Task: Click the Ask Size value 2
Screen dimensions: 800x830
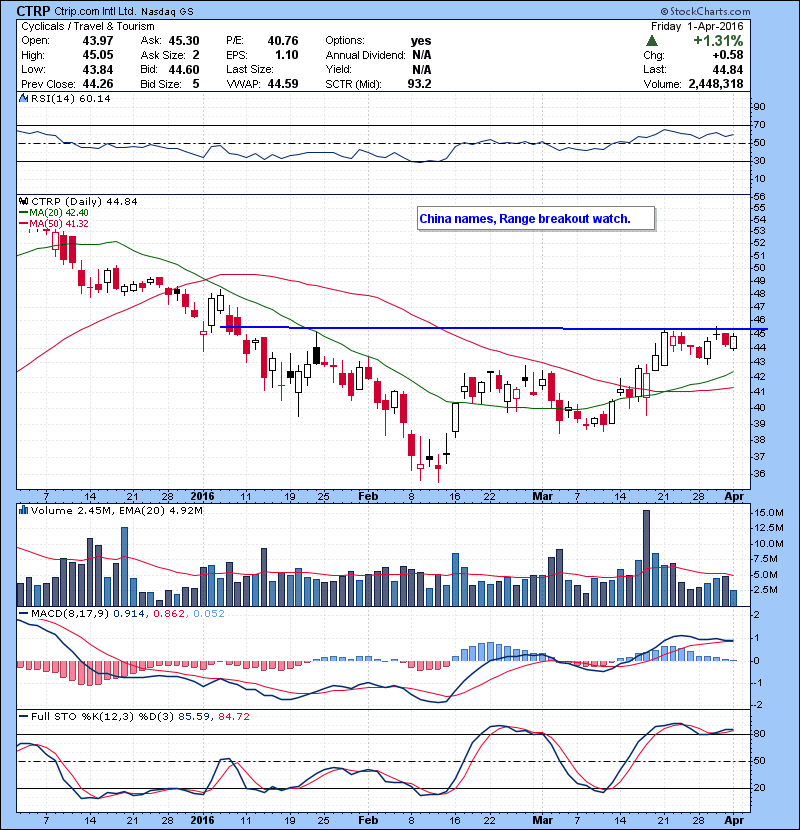Action: point(196,55)
